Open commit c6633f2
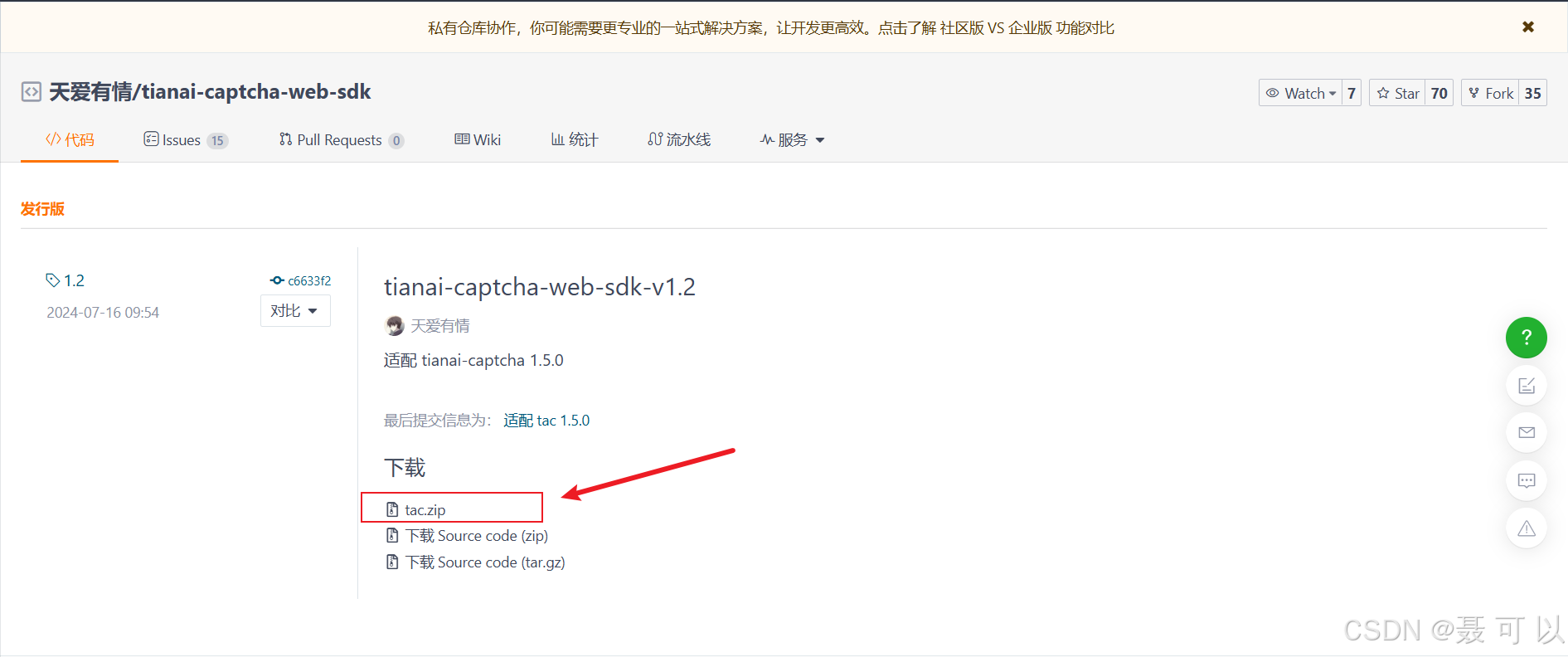1568x657 pixels. [x=301, y=280]
